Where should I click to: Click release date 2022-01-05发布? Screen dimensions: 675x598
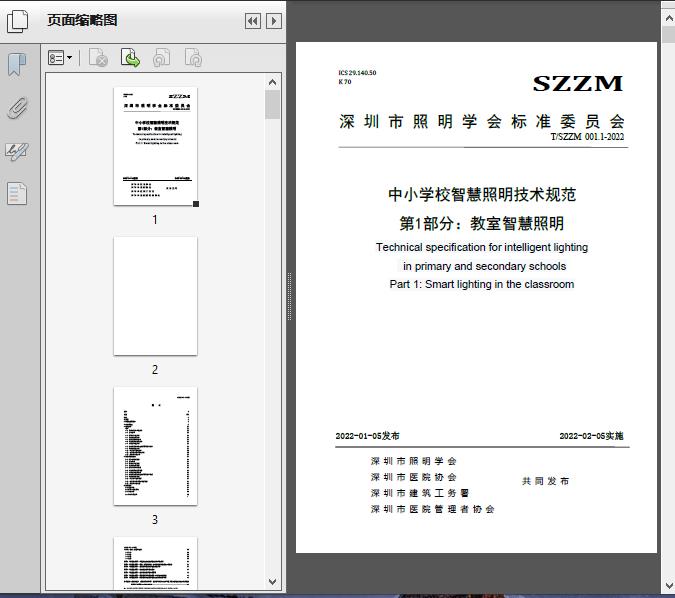click(367, 436)
